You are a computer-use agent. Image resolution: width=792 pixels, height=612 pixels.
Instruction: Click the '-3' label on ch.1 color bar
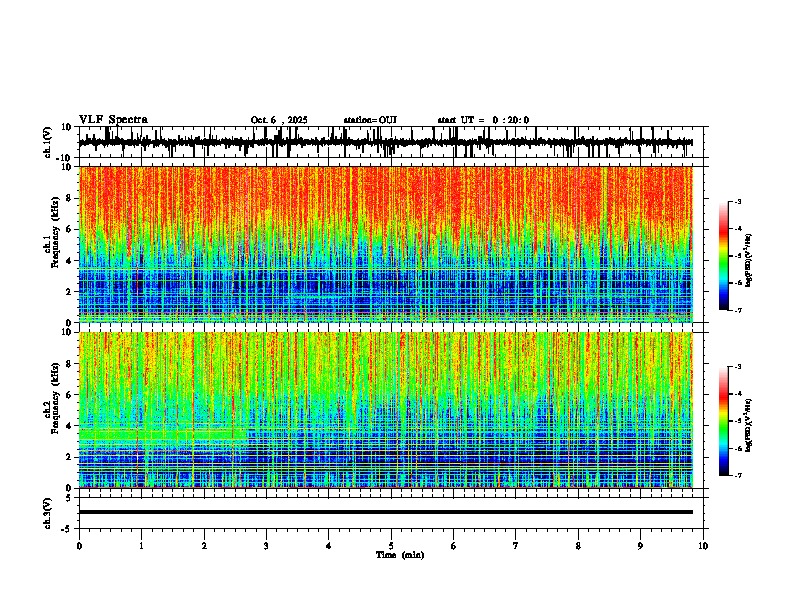point(738,201)
